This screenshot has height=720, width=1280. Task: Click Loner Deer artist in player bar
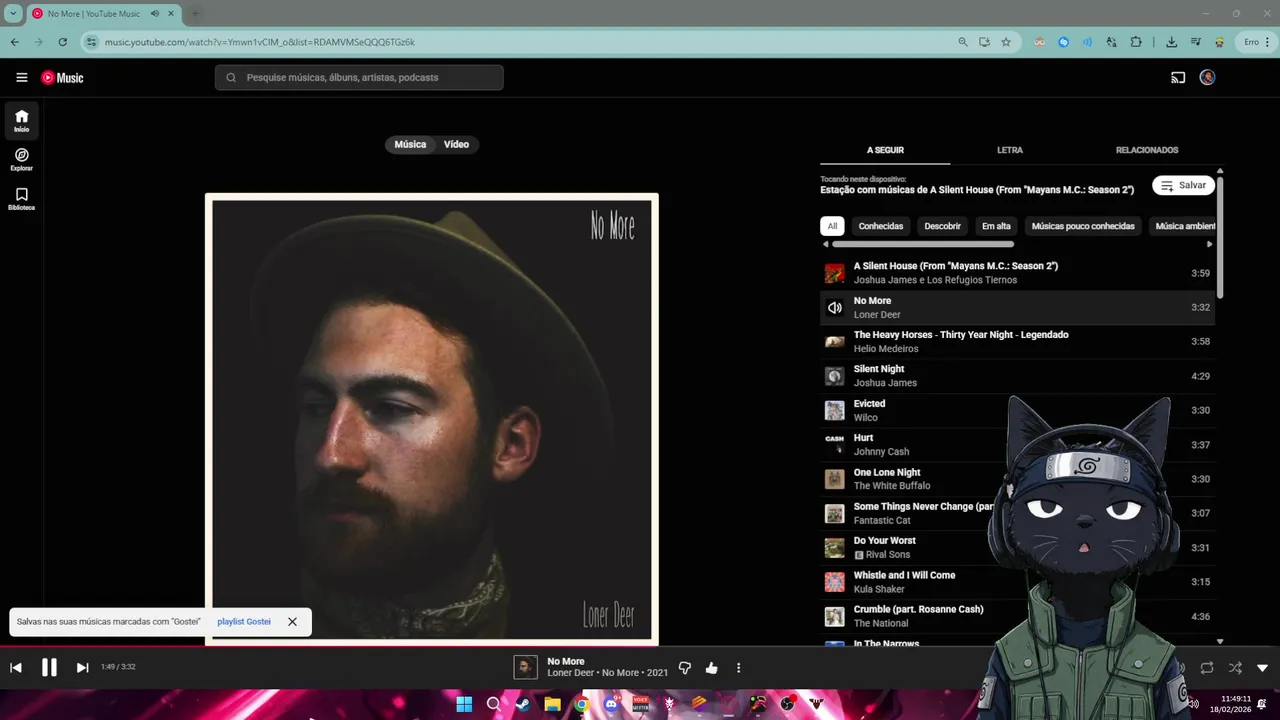coord(570,674)
